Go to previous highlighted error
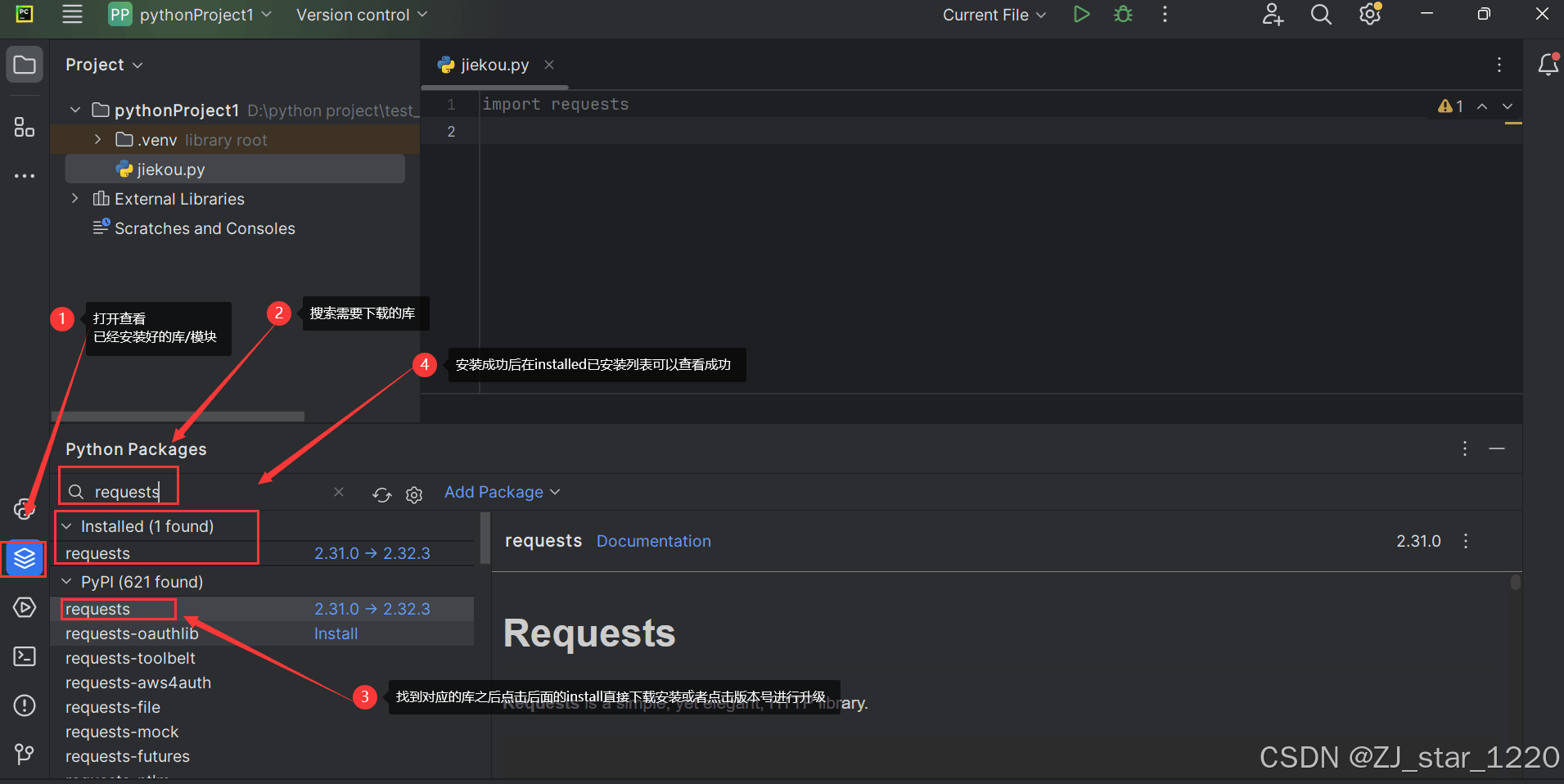1564x784 pixels. 1482,106
